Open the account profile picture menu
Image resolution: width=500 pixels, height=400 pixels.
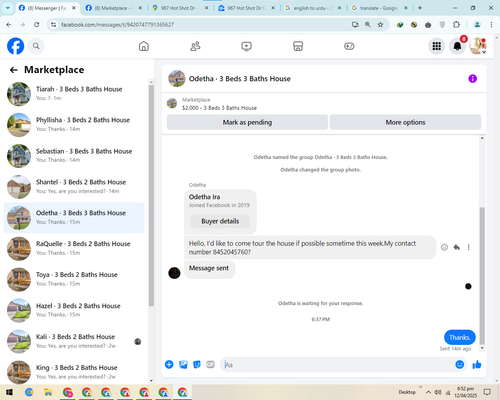478,46
